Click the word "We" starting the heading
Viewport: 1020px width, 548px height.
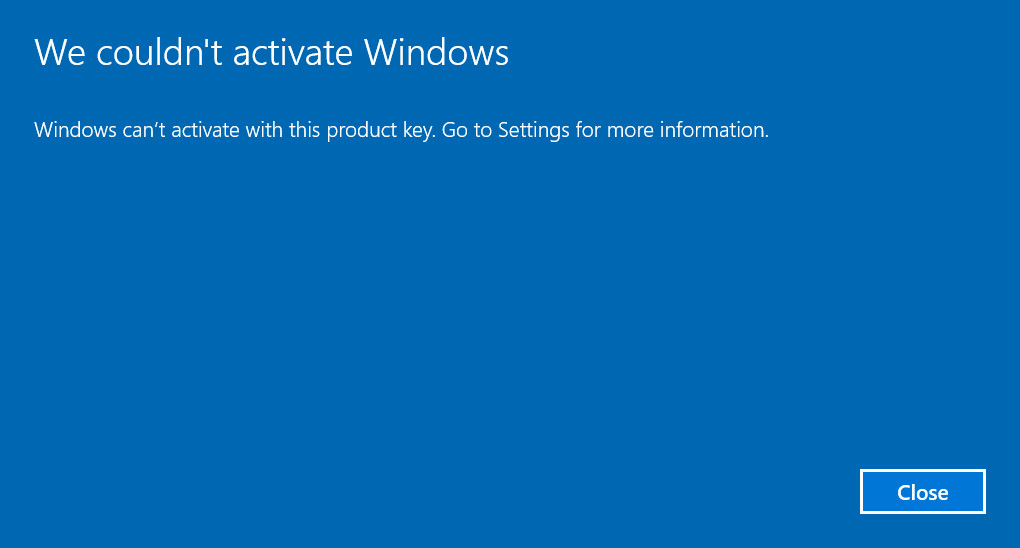[59, 52]
